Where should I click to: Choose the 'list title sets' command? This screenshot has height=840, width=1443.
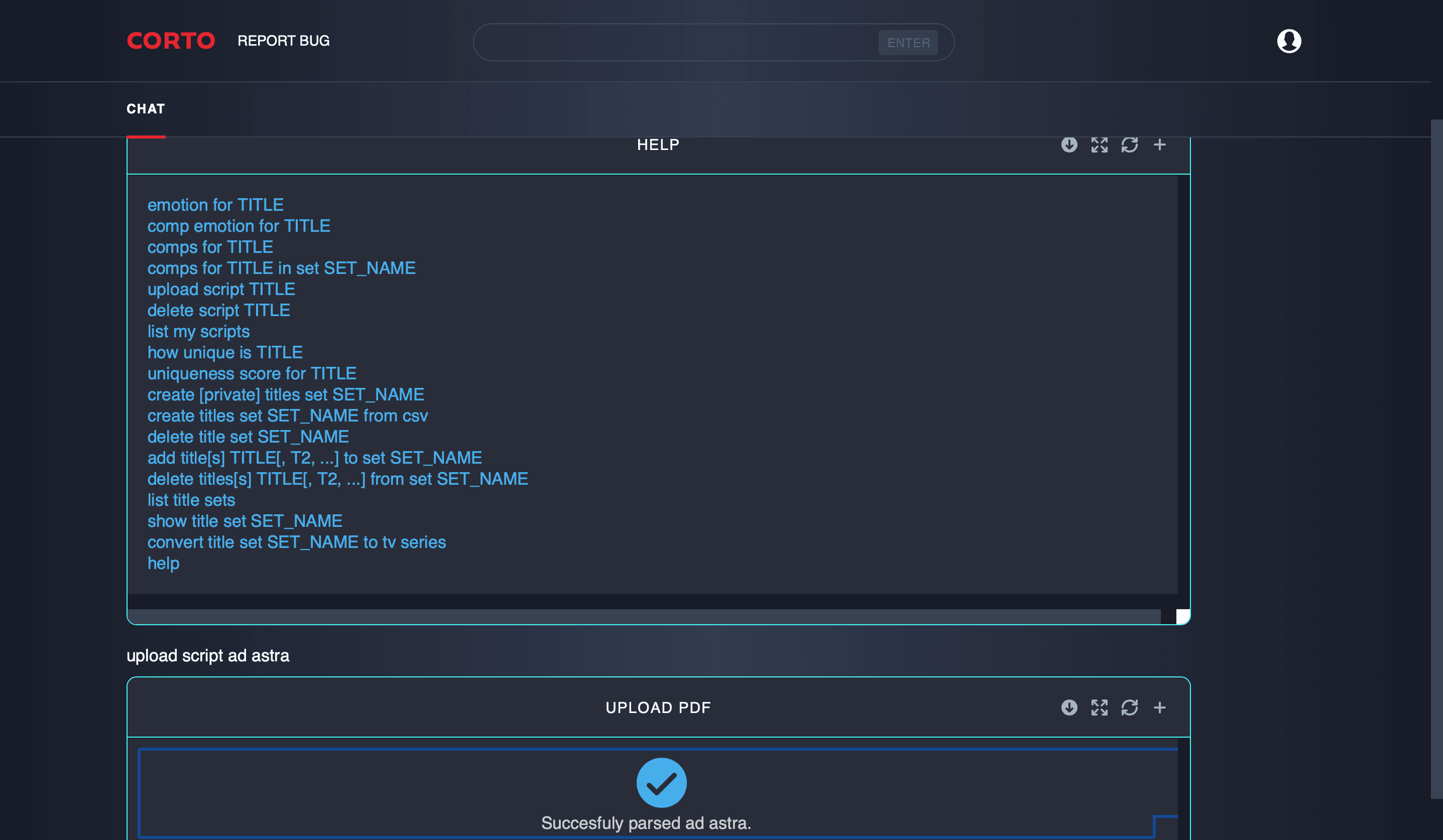point(191,500)
